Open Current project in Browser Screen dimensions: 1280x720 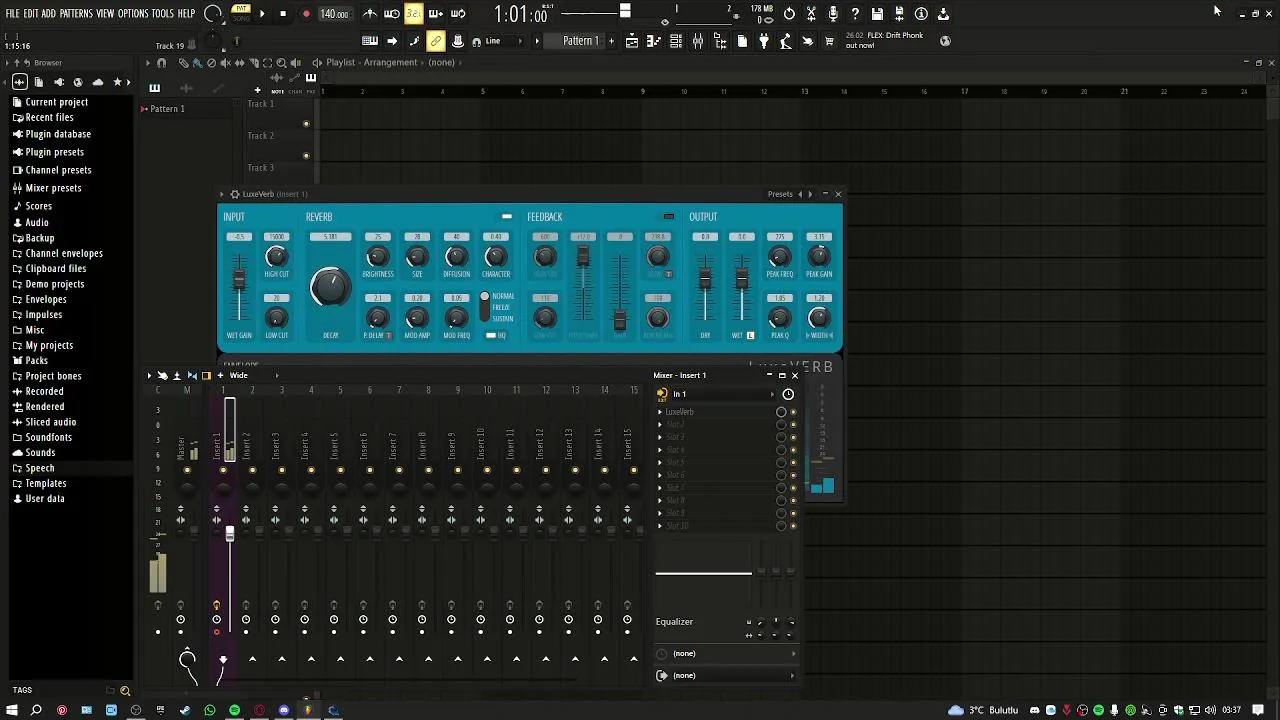tap(56, 102)
